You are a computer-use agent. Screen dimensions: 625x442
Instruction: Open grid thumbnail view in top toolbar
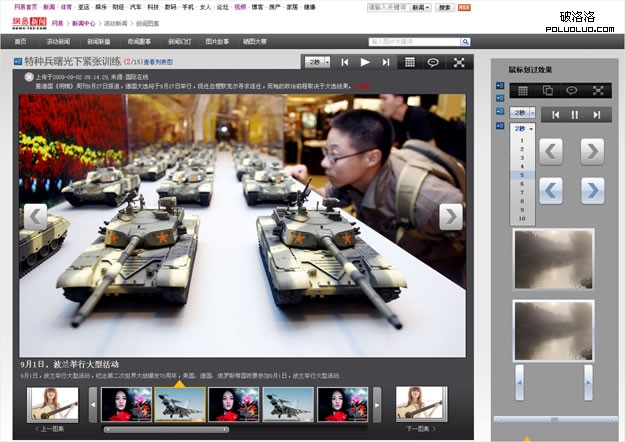[x=409, y=62]
